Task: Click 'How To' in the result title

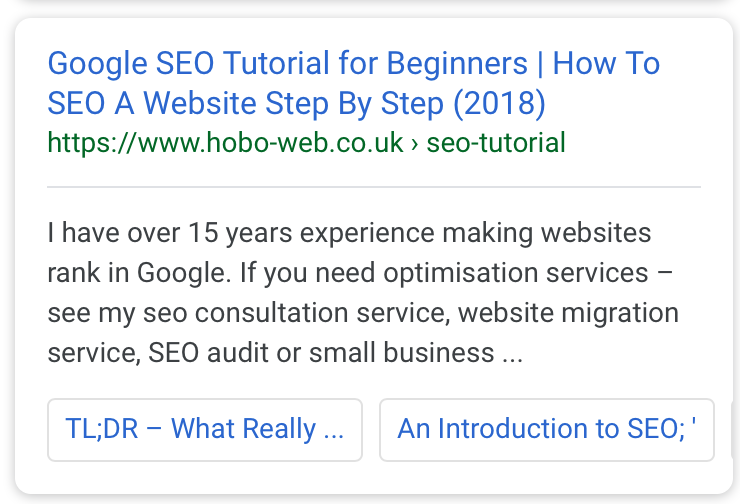Action: (x=606, y=63)
